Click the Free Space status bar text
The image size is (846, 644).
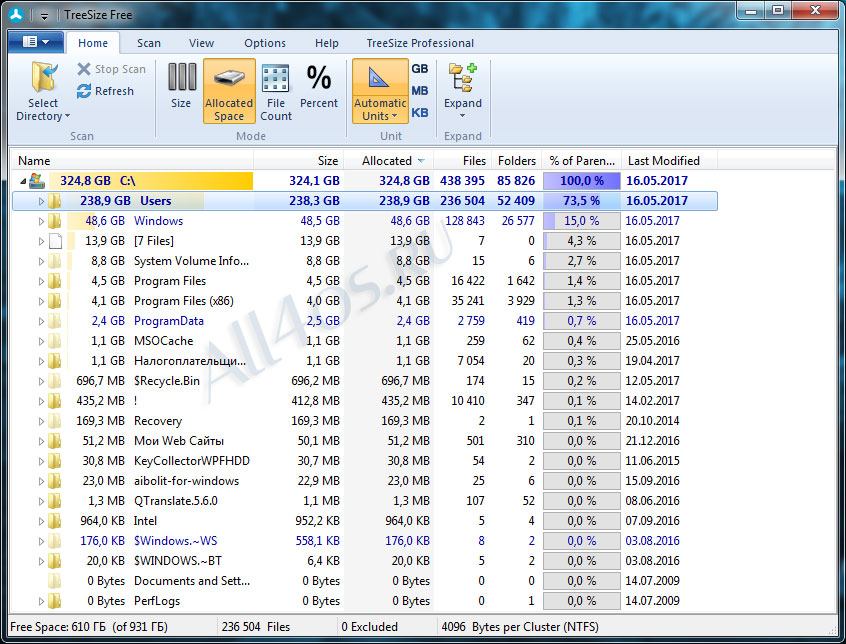(x=89, y=627)
